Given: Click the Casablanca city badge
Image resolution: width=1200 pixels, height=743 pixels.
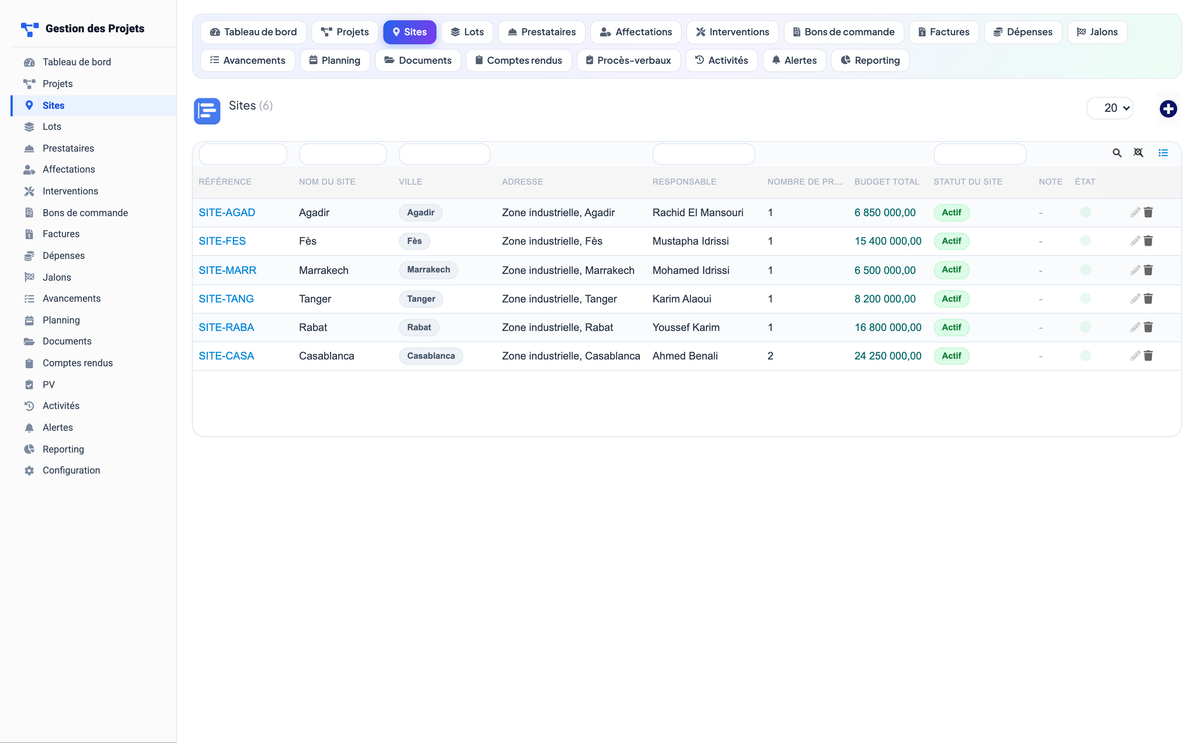Looking at the screenshot, I should tap(431, 356).
